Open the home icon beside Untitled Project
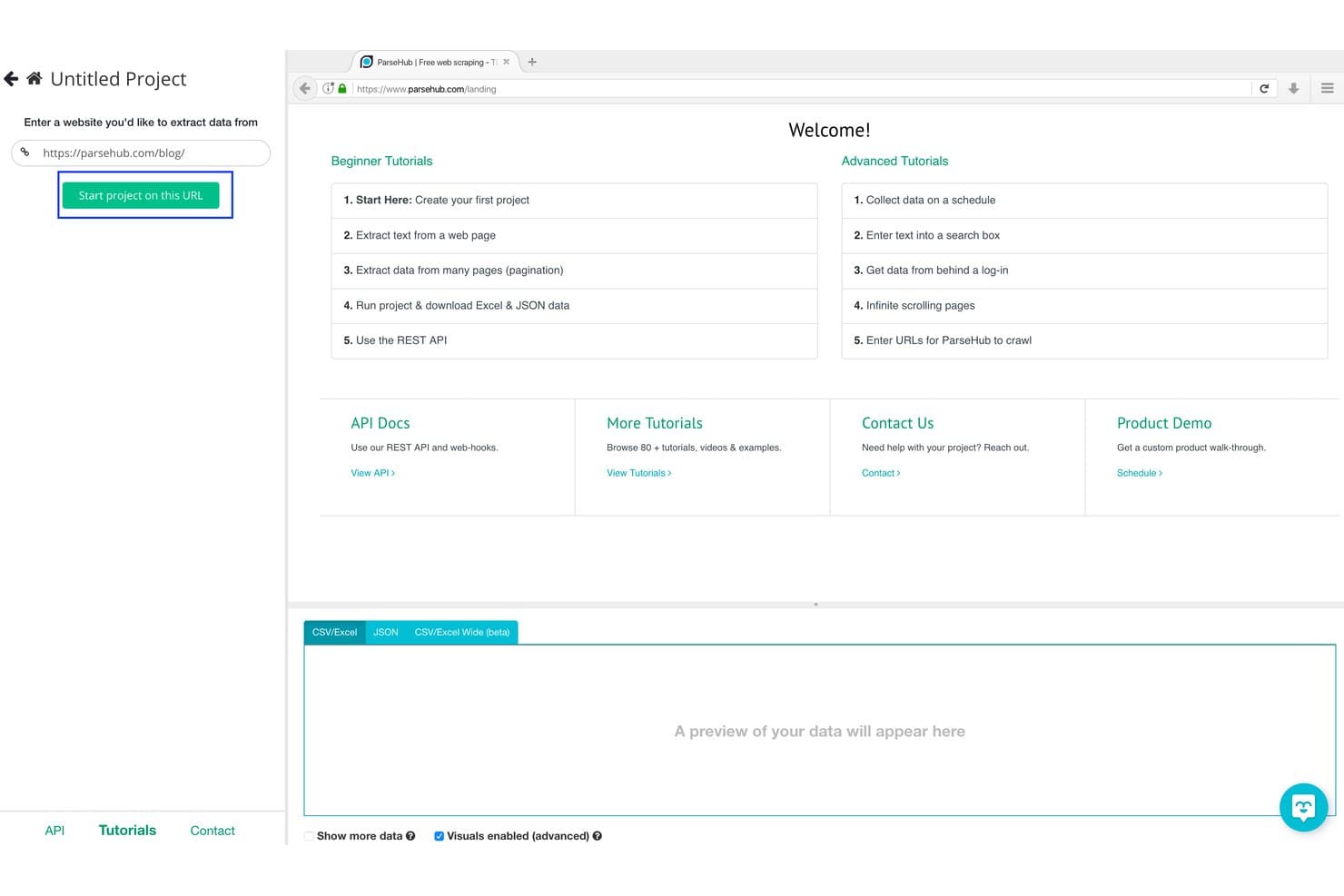 pyautogui.click(x=35, y=78)
